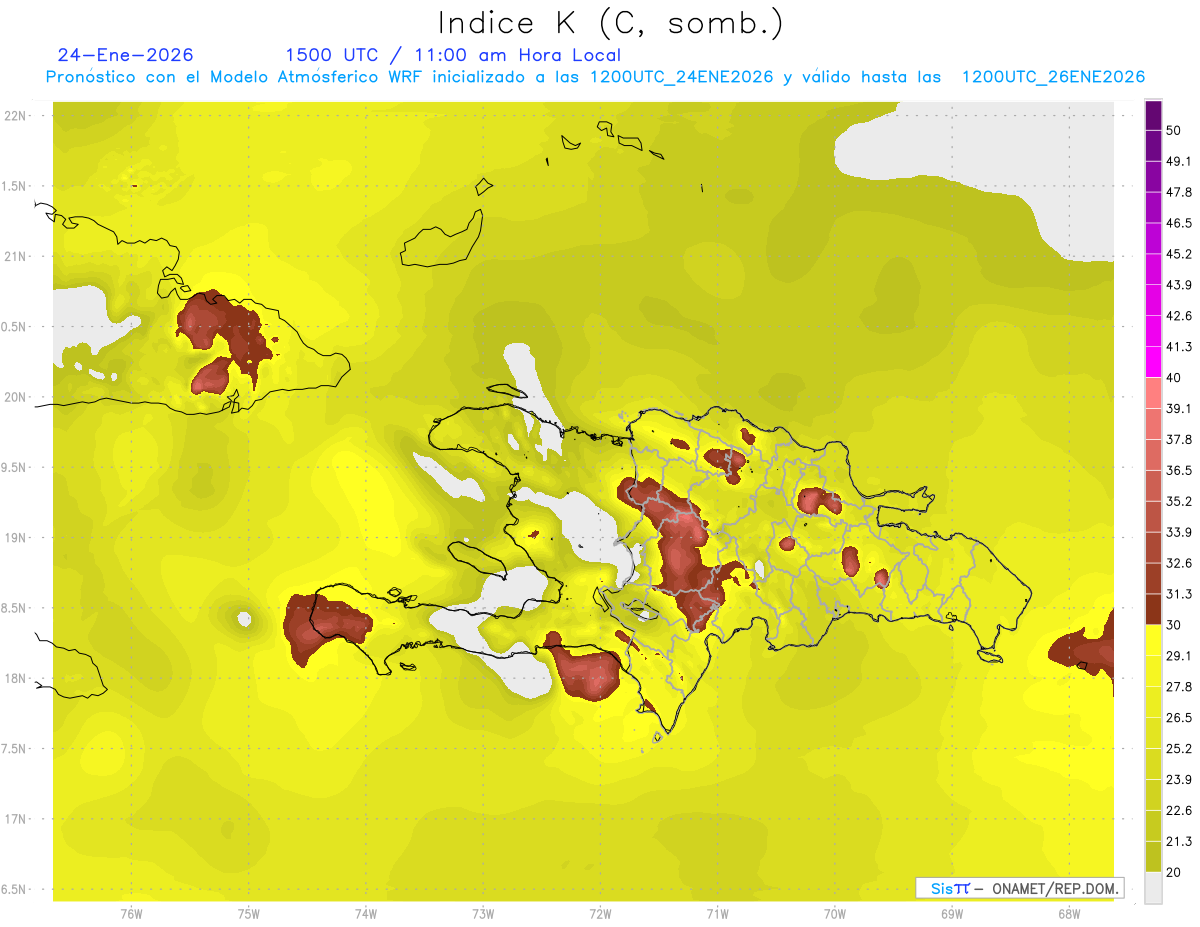Select the '18N' latitude label
This screenshot has width=1200, height=927.
tap(15, 678)
